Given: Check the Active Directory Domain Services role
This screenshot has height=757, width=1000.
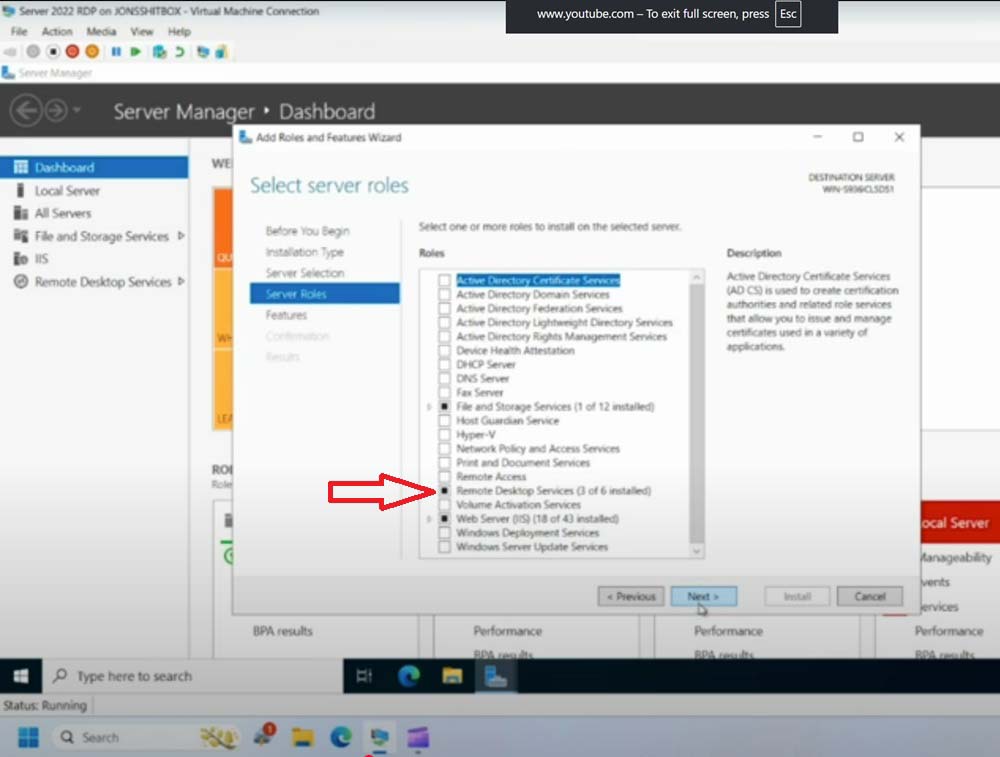Looking at the screenshot, I should click(x=444, y=295).
